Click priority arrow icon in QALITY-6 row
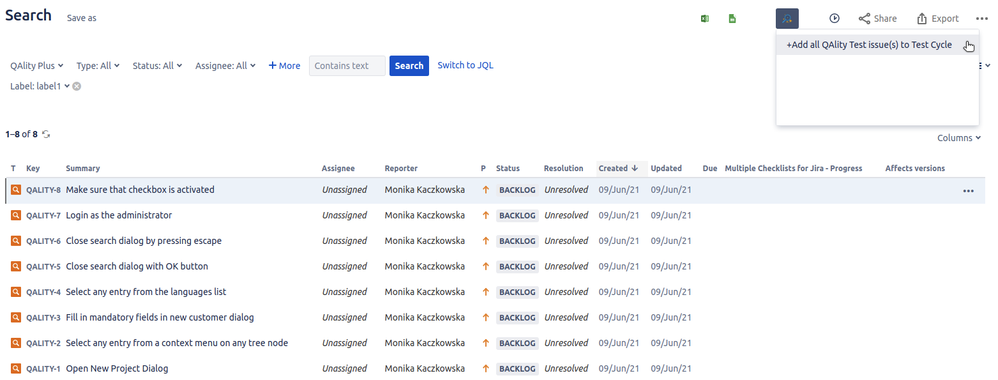 coord(486,241)
